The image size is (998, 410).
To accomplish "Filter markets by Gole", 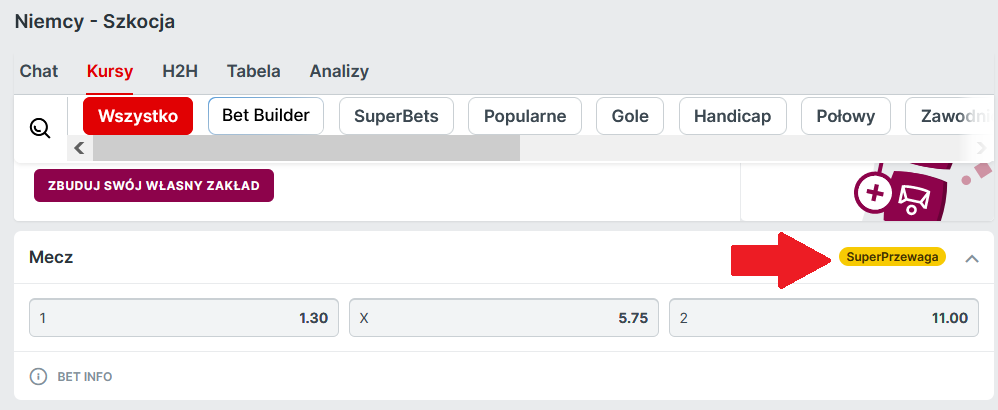I will pos(630,116).
